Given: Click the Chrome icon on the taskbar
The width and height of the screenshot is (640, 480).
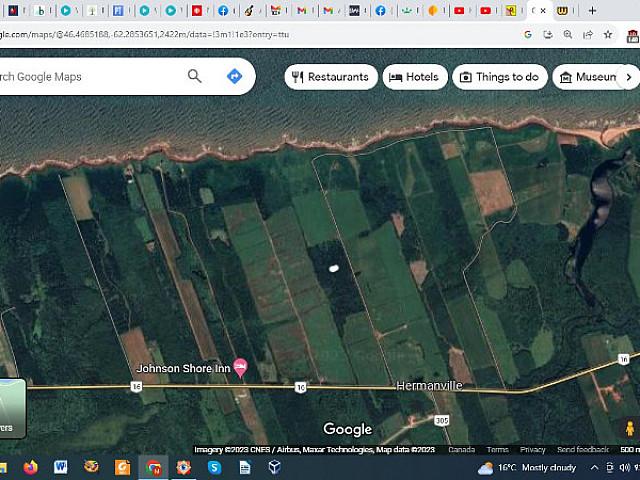Looking at the screenshot, I should point(153,468).
